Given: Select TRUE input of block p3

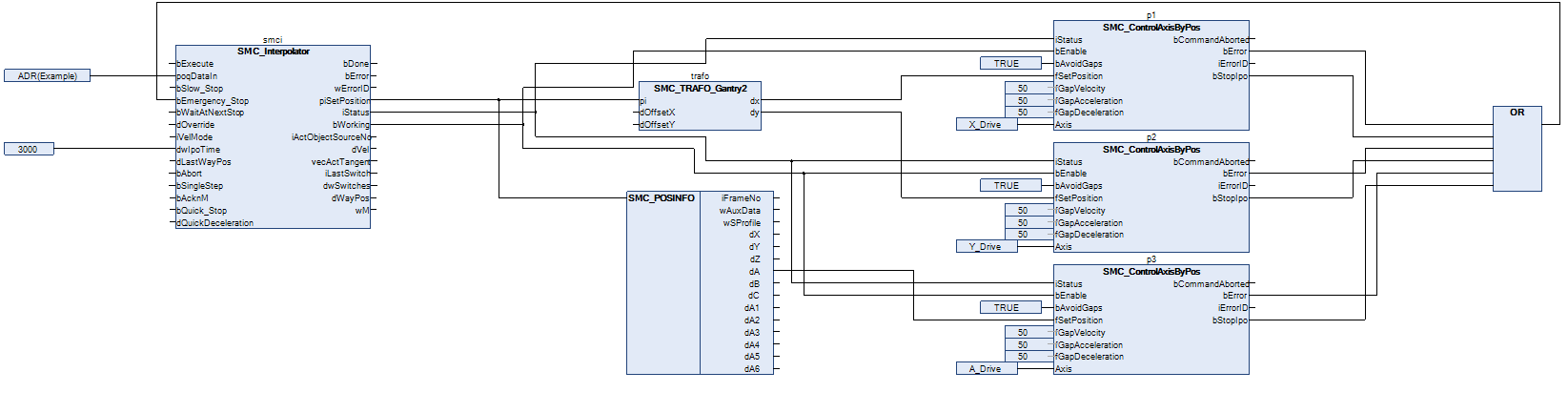Looking at the screenshot, I should click(x=1007, y=308).
